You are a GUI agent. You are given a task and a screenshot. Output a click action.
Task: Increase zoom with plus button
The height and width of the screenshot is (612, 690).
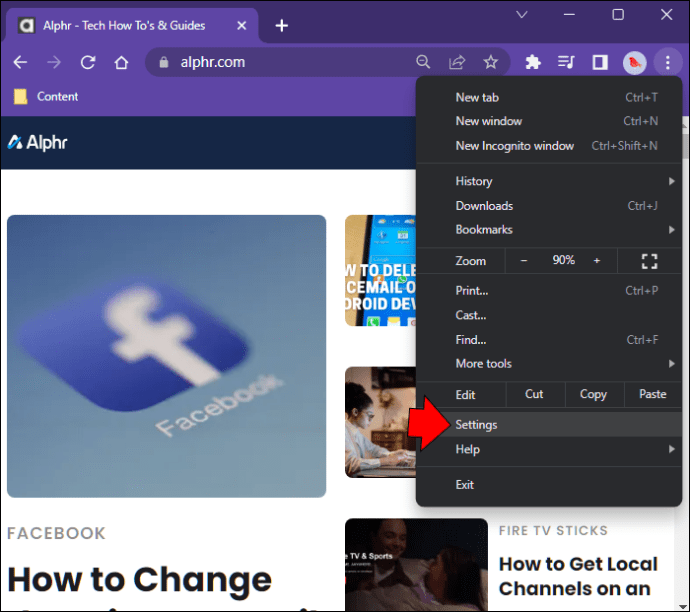point(597,260)
